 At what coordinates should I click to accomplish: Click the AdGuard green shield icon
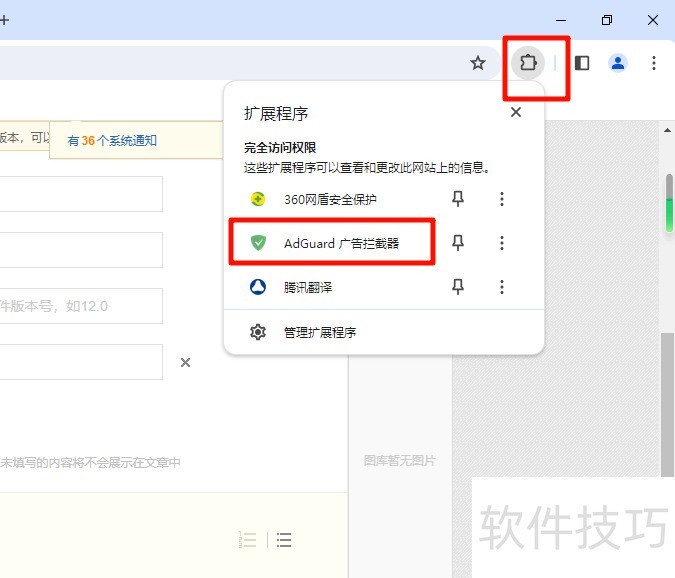click(258, 243)
